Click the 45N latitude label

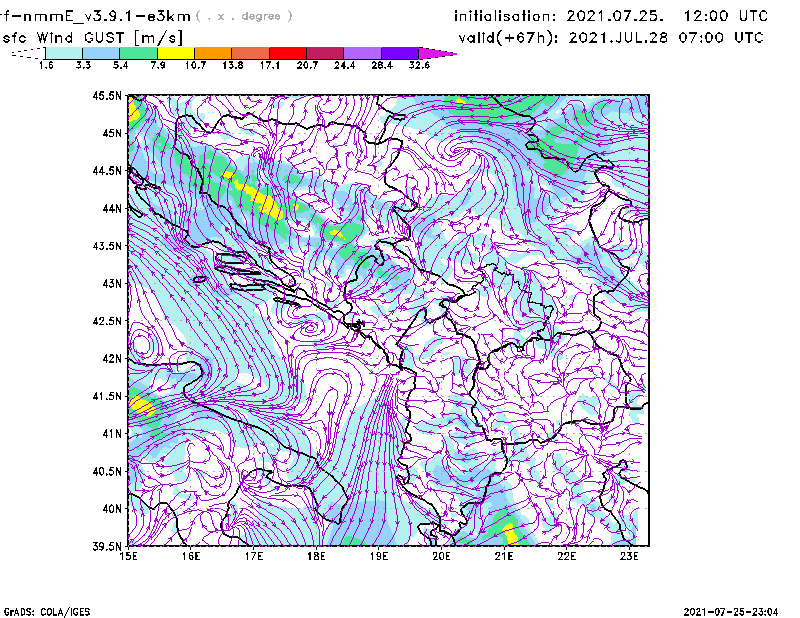coord(112,133)
